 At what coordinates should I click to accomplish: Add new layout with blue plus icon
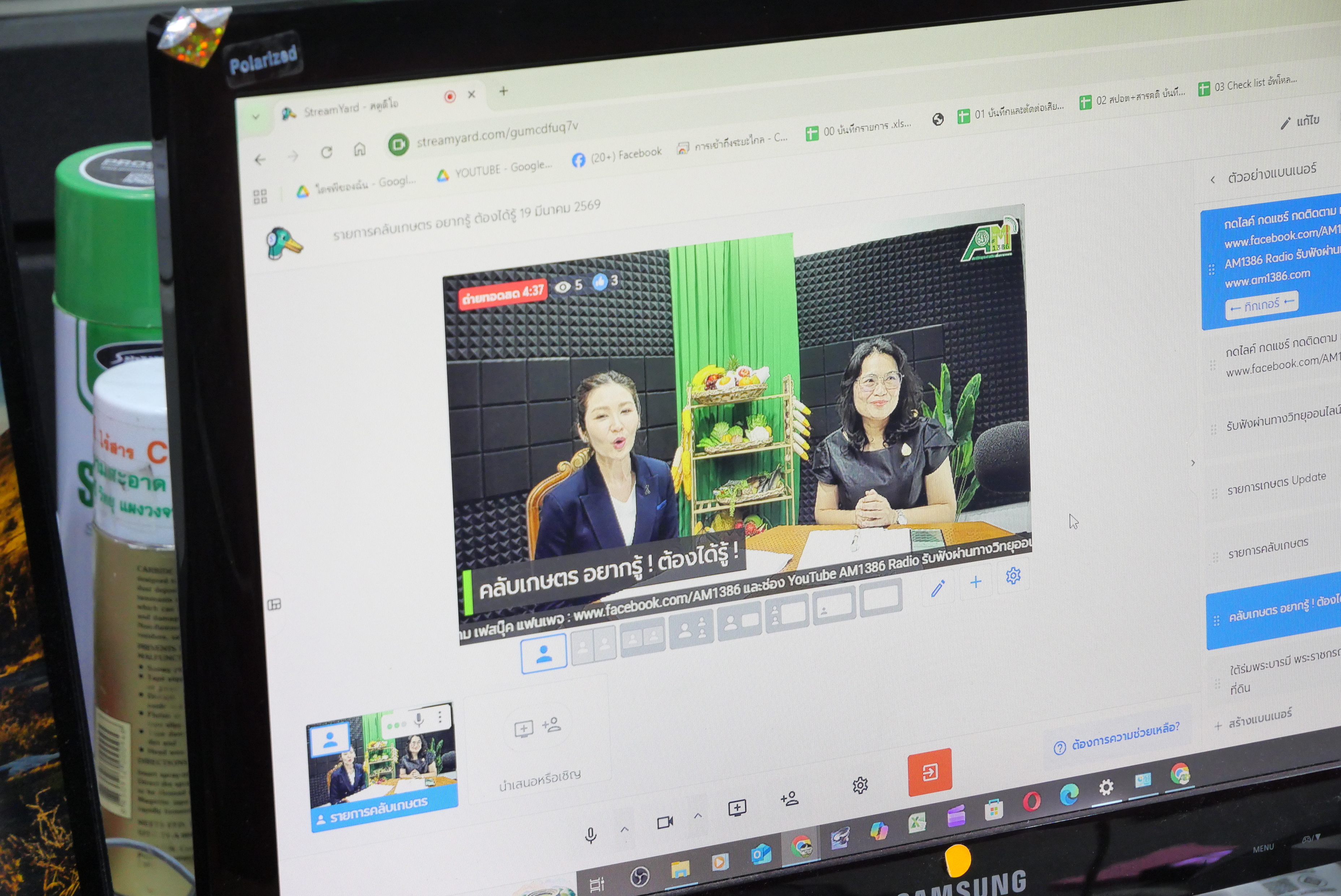(x=976, y=582)
